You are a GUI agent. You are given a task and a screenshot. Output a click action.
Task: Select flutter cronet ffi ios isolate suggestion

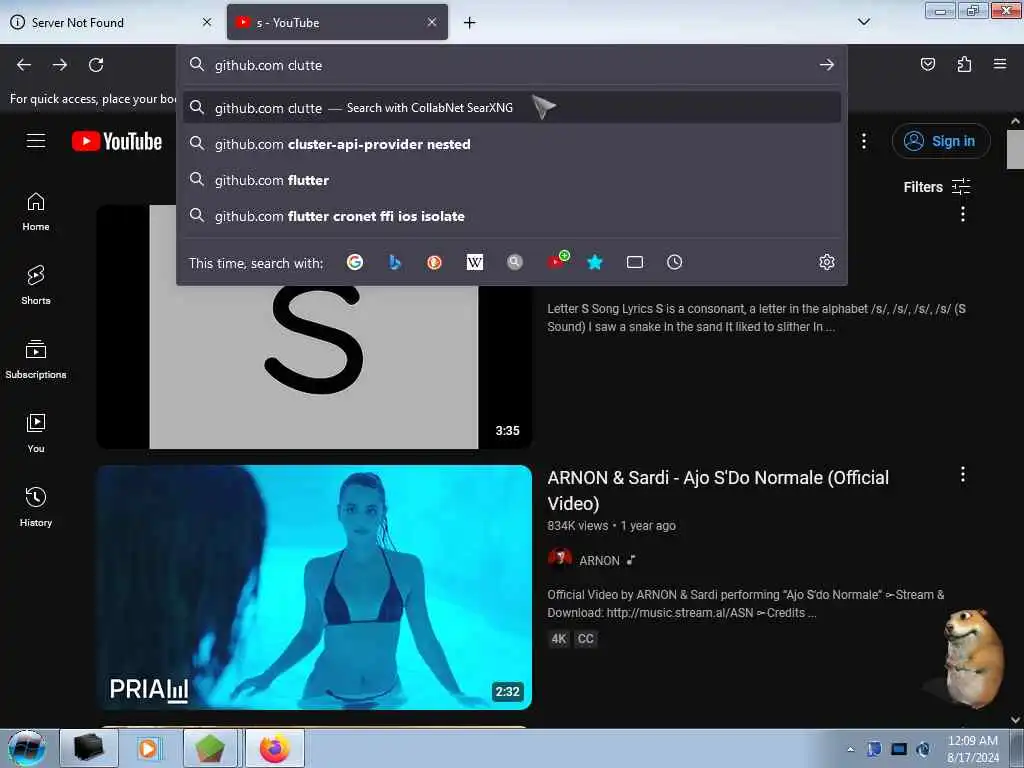(512, 216)
